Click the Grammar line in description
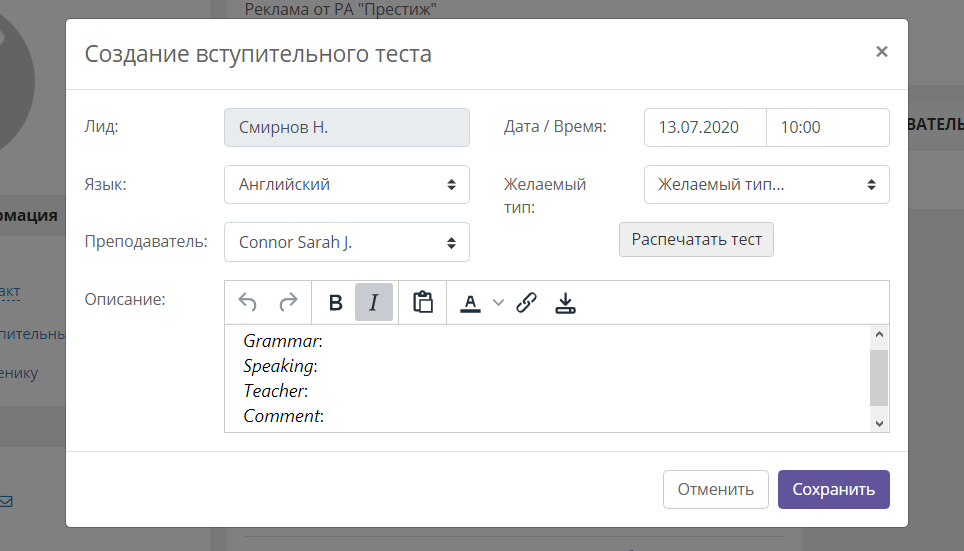Screen dimensions: 964x551 click(x=283, y=341)
